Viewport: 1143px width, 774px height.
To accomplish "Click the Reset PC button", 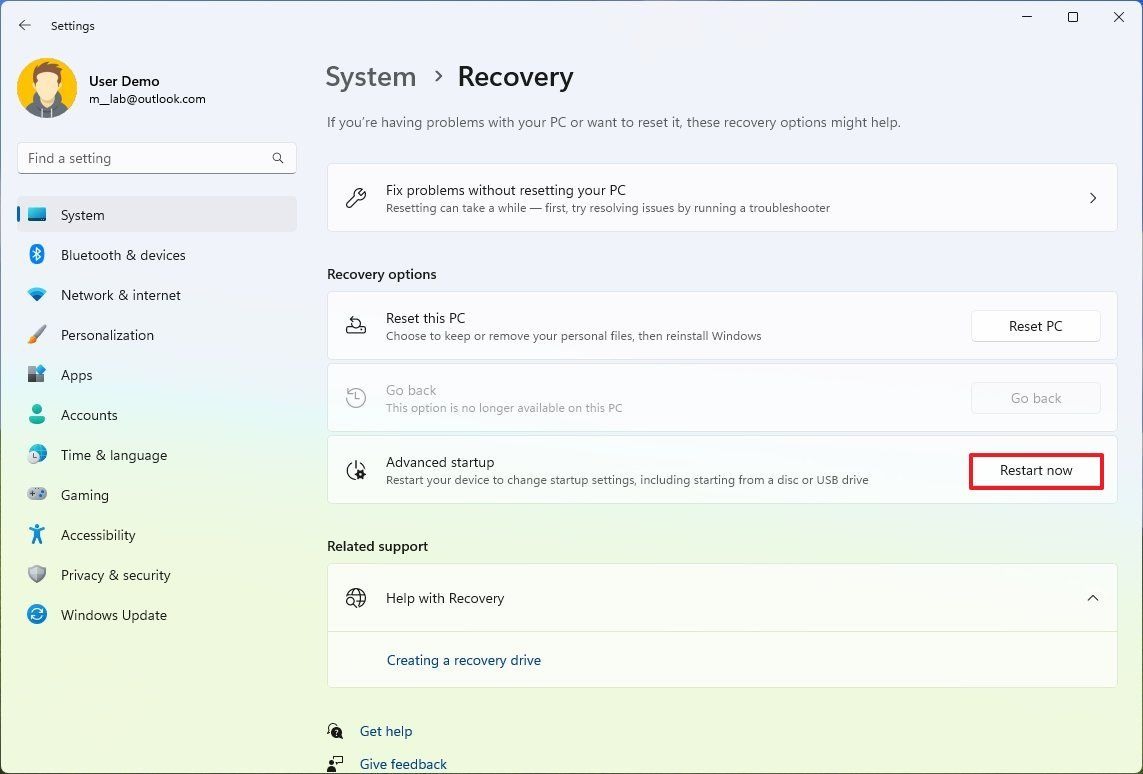I will (x=1035, y=326).
